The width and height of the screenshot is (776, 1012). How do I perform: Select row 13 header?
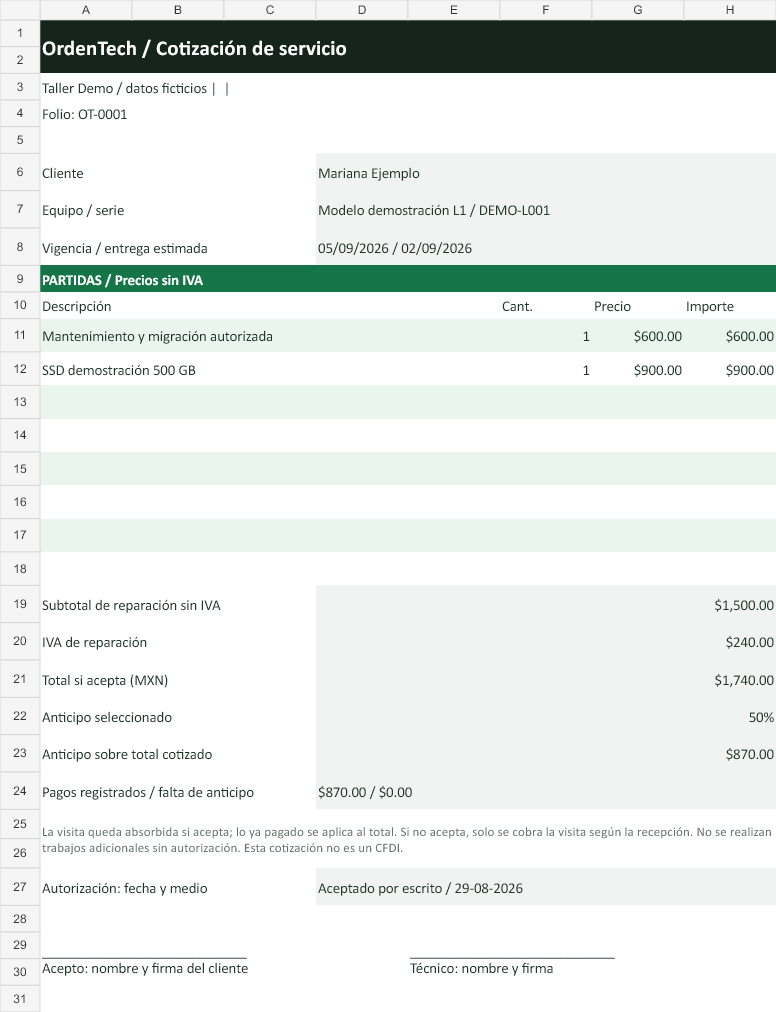coord(20,402)
